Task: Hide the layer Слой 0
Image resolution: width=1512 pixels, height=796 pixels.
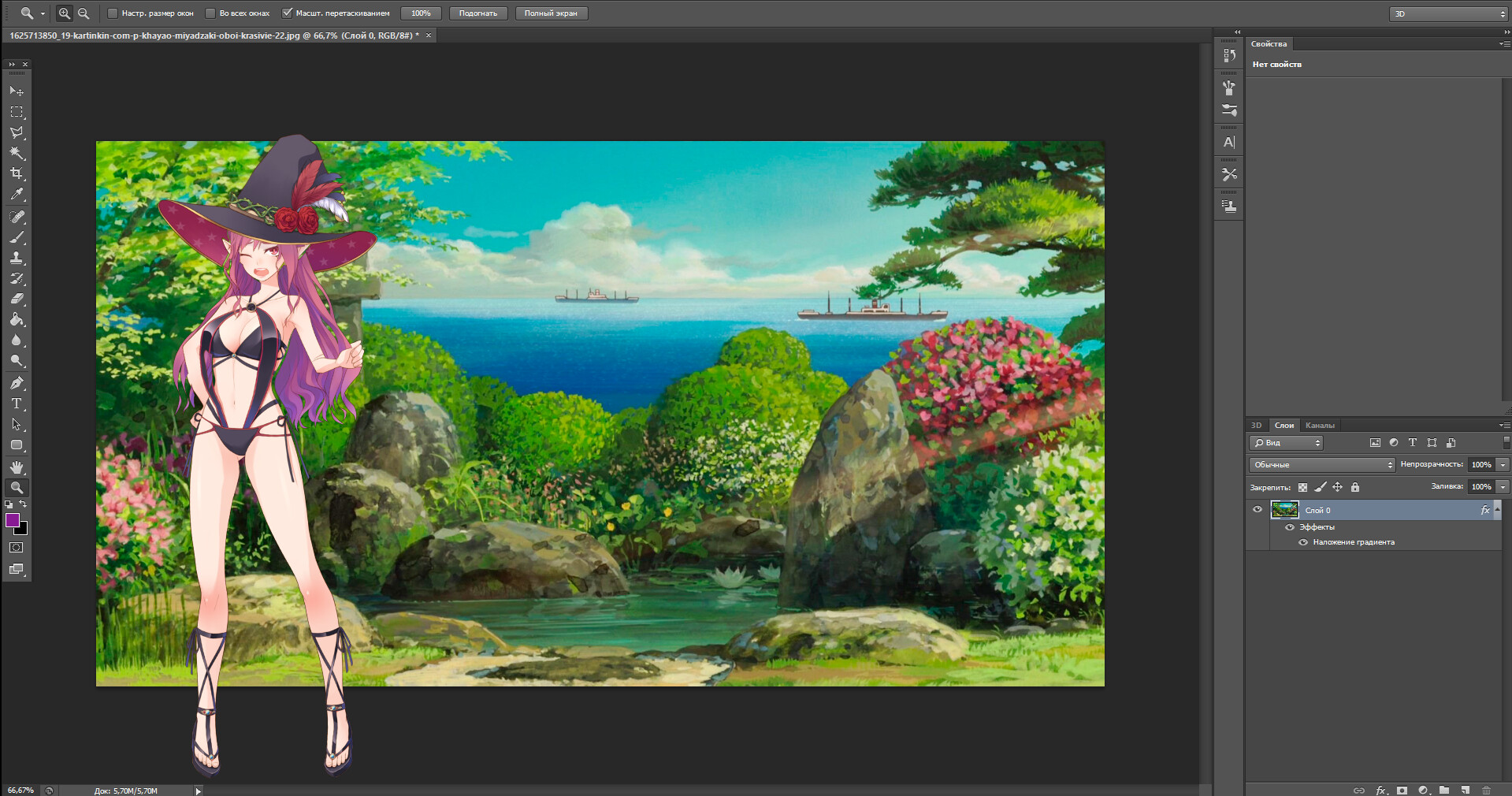Action: pos(1258,510)
